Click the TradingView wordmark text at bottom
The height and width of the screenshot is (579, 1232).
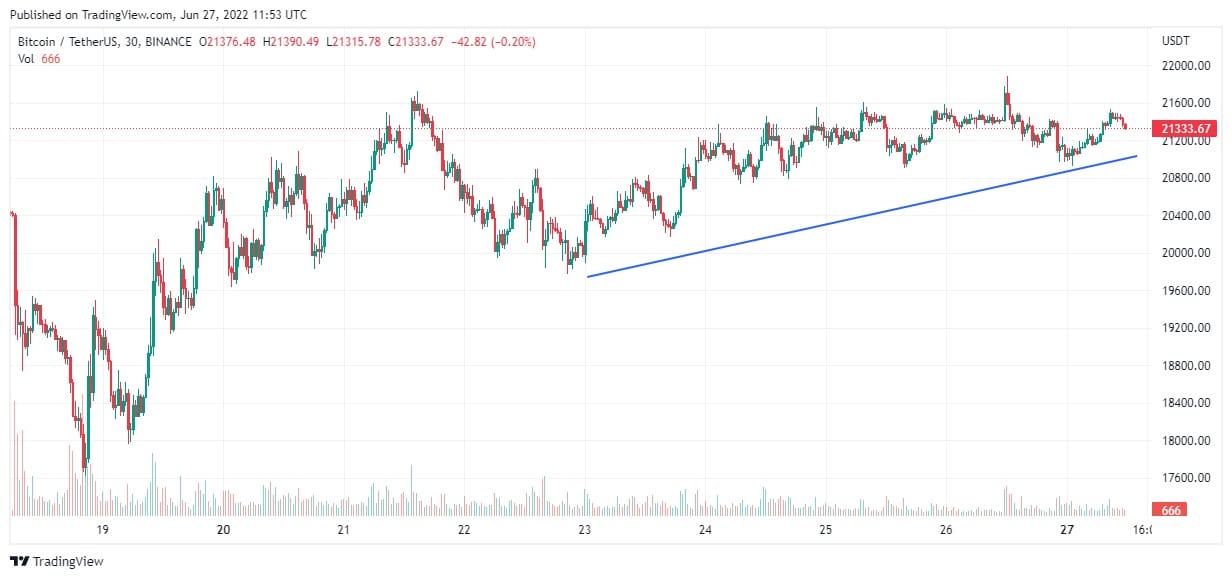click(68, 562)
